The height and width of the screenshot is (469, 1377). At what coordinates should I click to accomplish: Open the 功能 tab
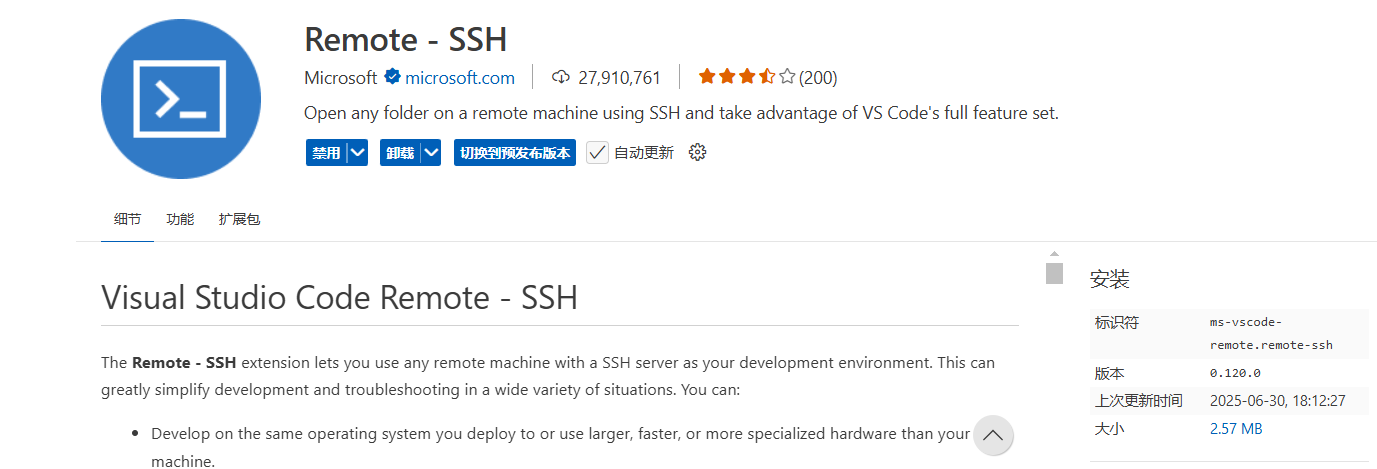180,219
